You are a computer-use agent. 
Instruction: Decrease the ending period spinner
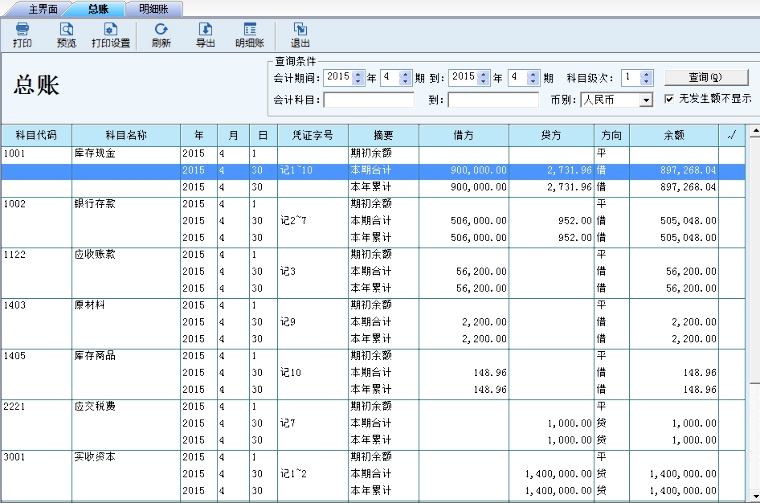click(x=533, y=81)
